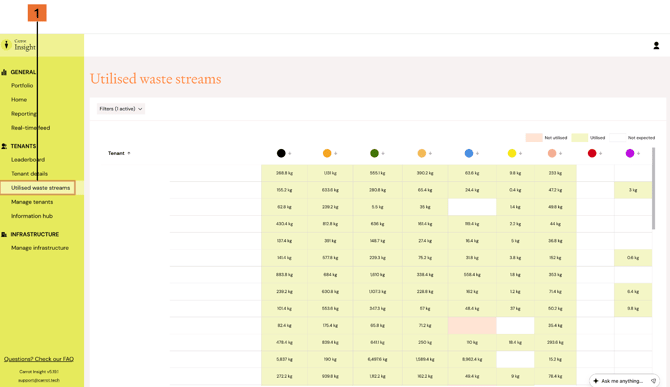Expand plus next to yellow stream
The height and width of the screenshot is (387, 670).
tap(520, 153)
